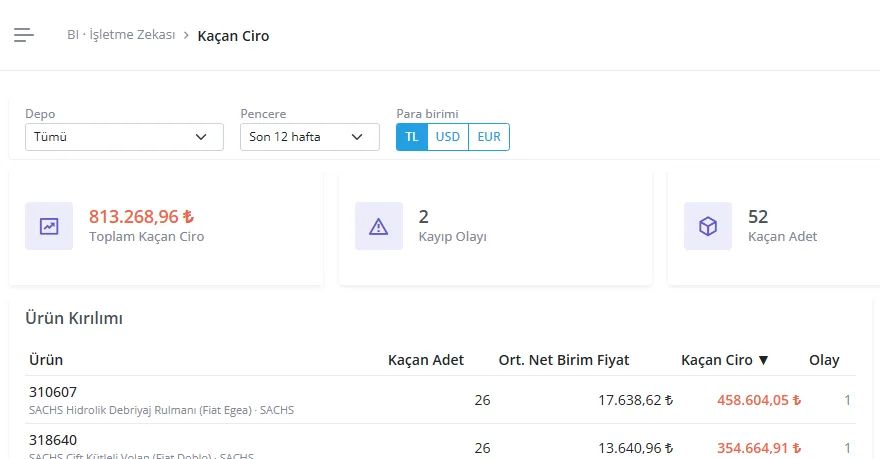This screenshot has height=459, width=880.
Task: Switch currency to USD
Action: coord(448,137)
